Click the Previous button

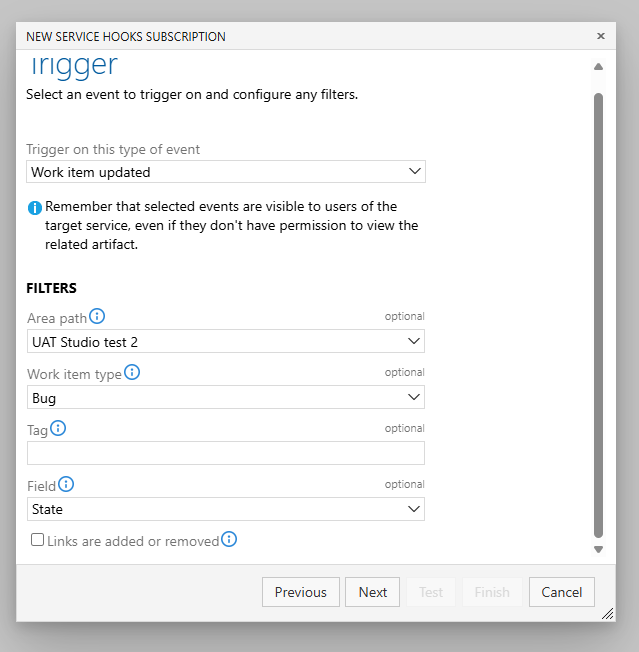[301, 592]
